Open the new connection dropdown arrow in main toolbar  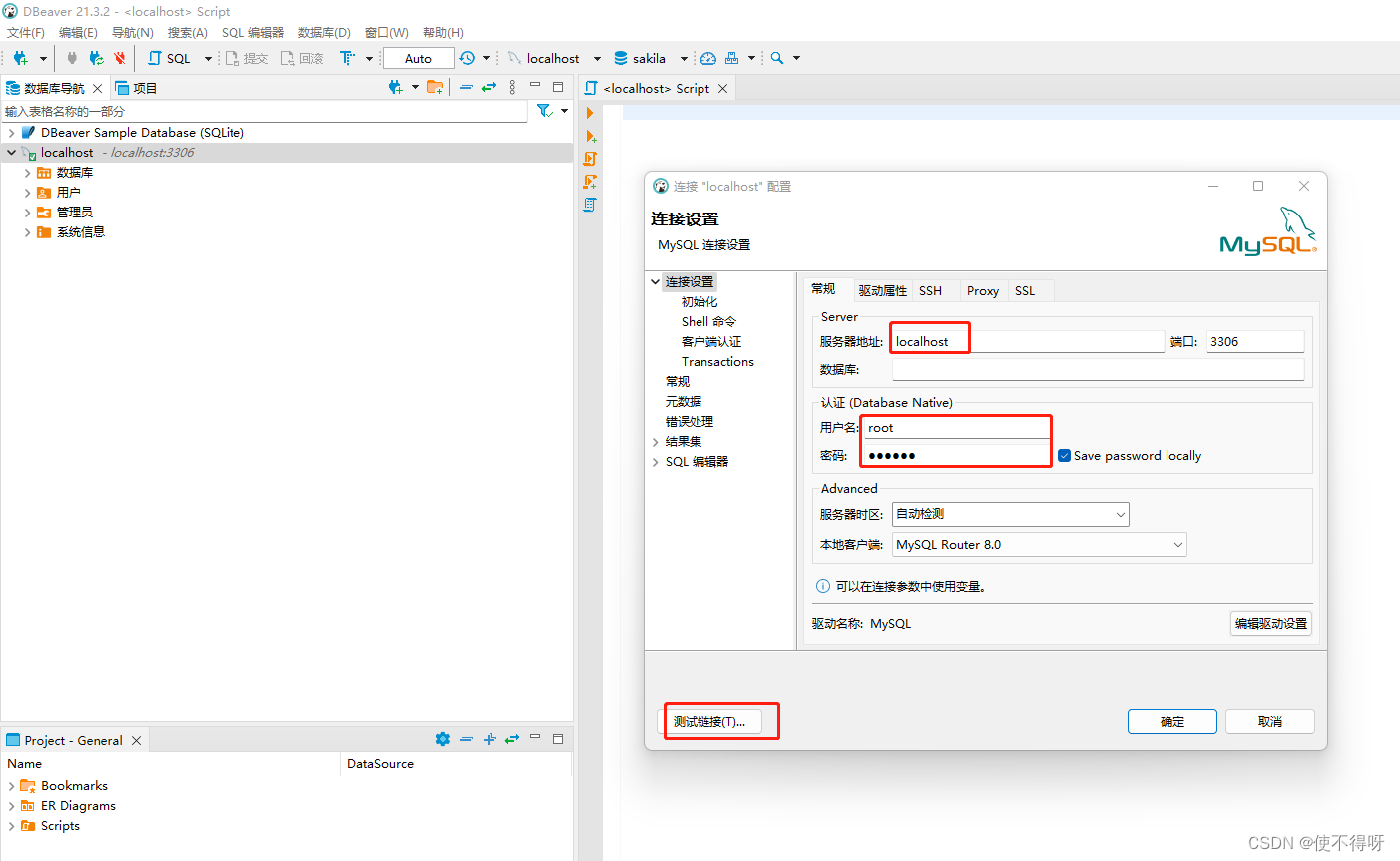[43, 58]
